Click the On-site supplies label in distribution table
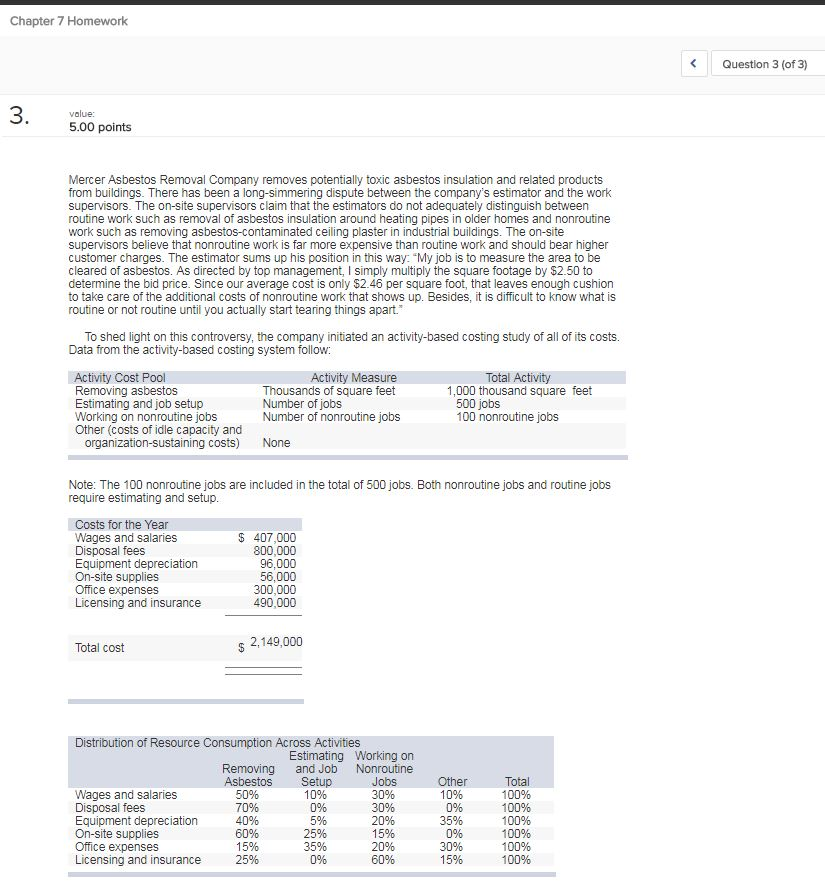Viewport: 825px width, 895px height. 116,834
